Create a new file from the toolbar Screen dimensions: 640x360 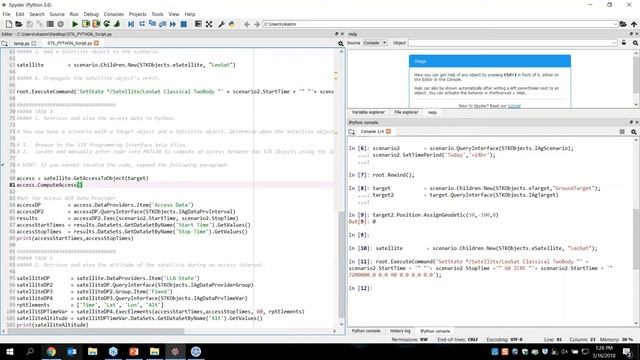pyautogui.click(x=9, y=24)
